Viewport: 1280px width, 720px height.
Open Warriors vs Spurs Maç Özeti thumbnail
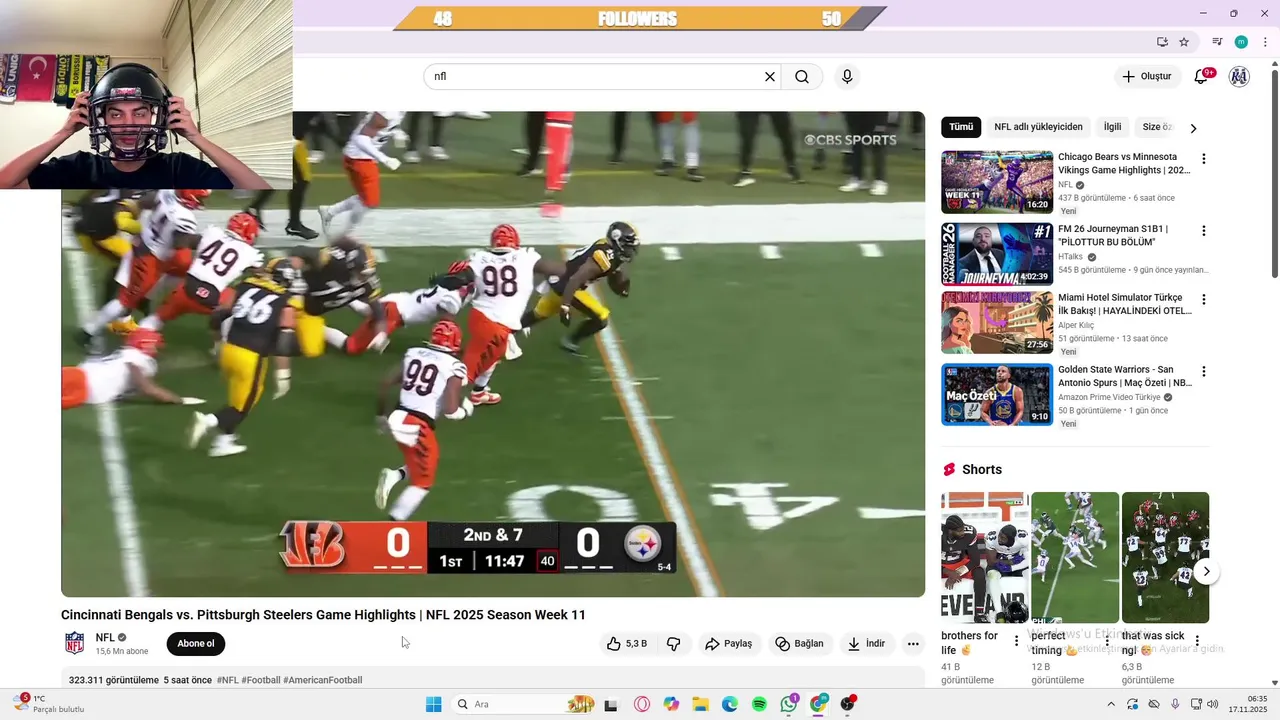pos(997,395)
